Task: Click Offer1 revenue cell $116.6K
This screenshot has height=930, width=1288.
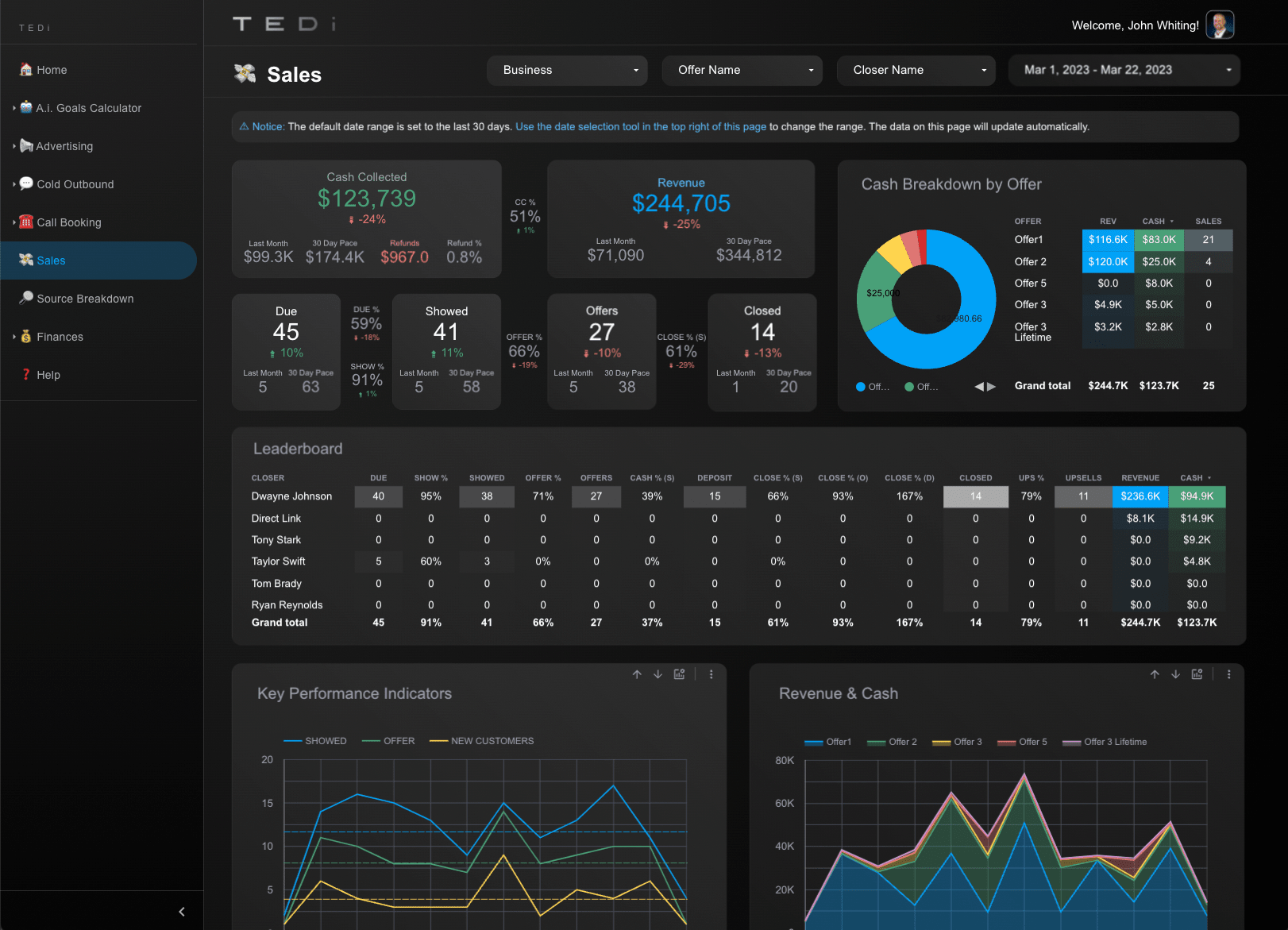Action: pos(1108,240)
